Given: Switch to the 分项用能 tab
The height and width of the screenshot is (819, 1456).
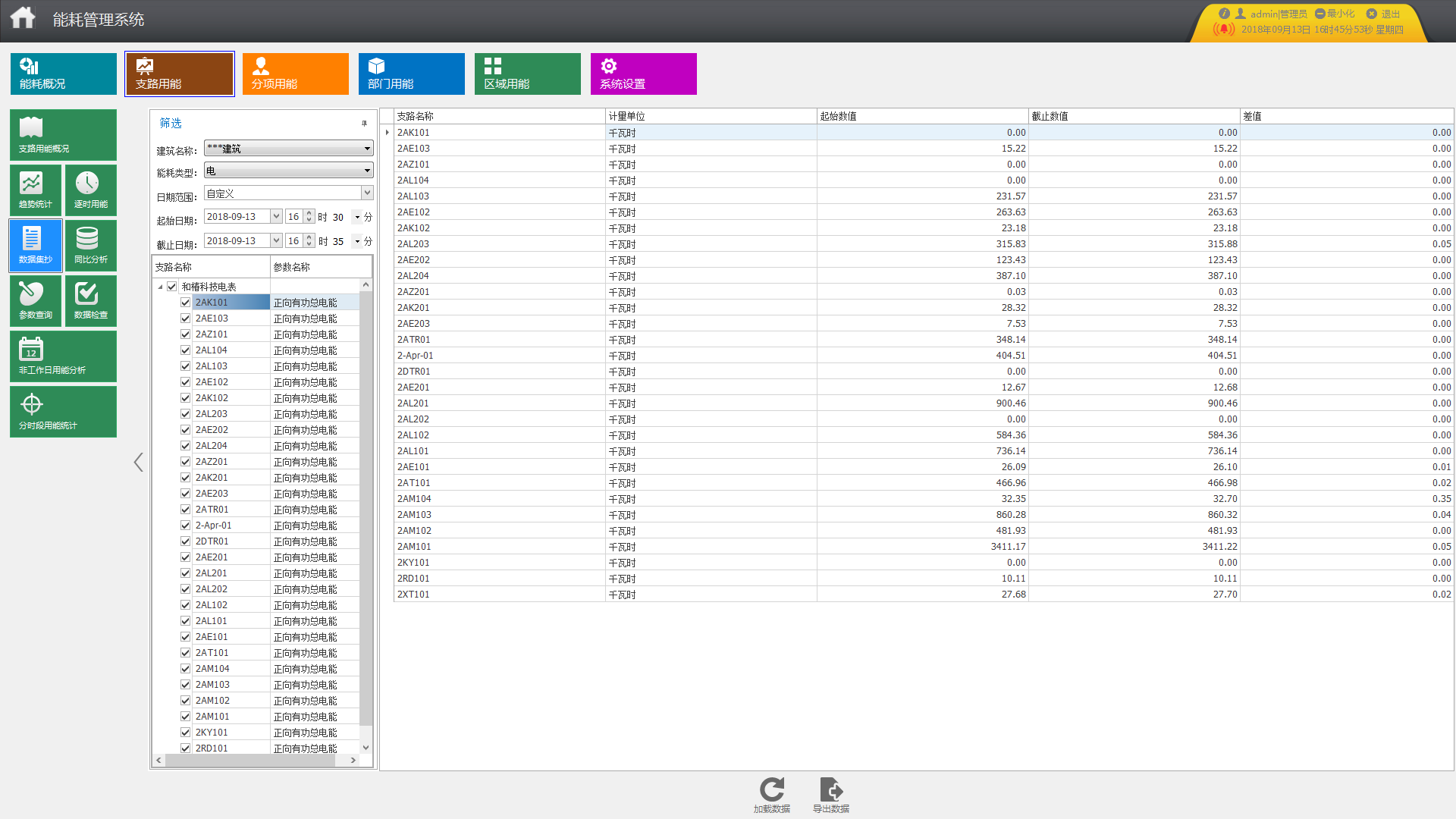Looking at the screenshot, I should 295,74.
